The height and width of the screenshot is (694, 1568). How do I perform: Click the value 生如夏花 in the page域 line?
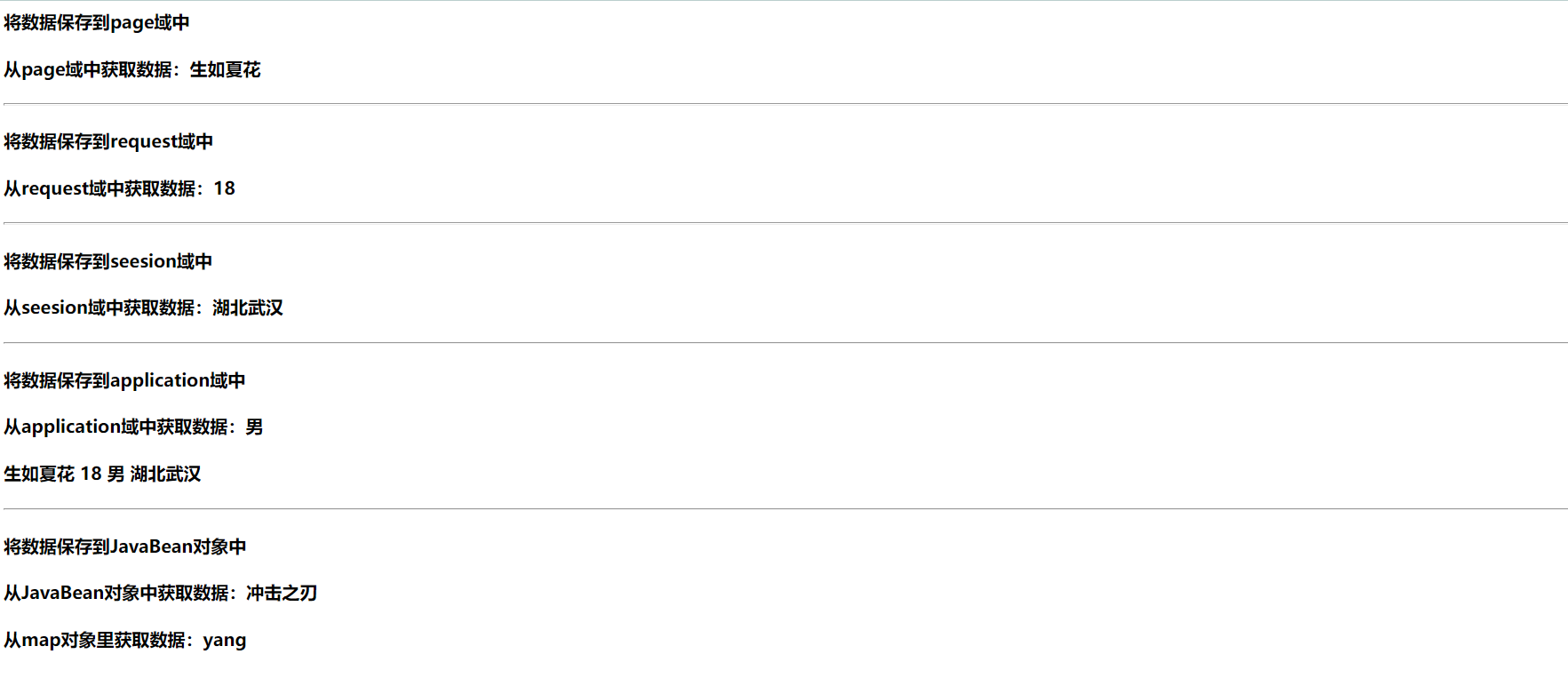(x=225, y=70)
